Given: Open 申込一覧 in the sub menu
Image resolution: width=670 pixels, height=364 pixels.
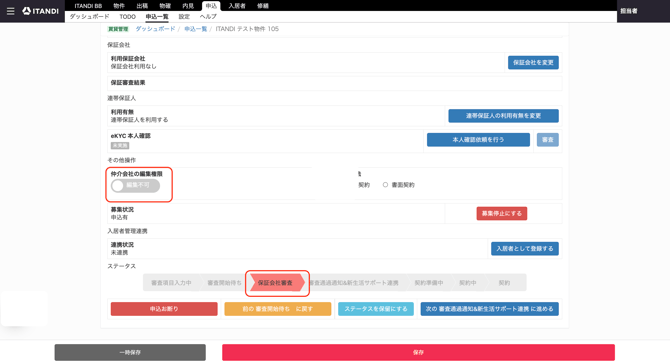Looking at the screenshot, I should pyautogui.click(x=157, y=17).
